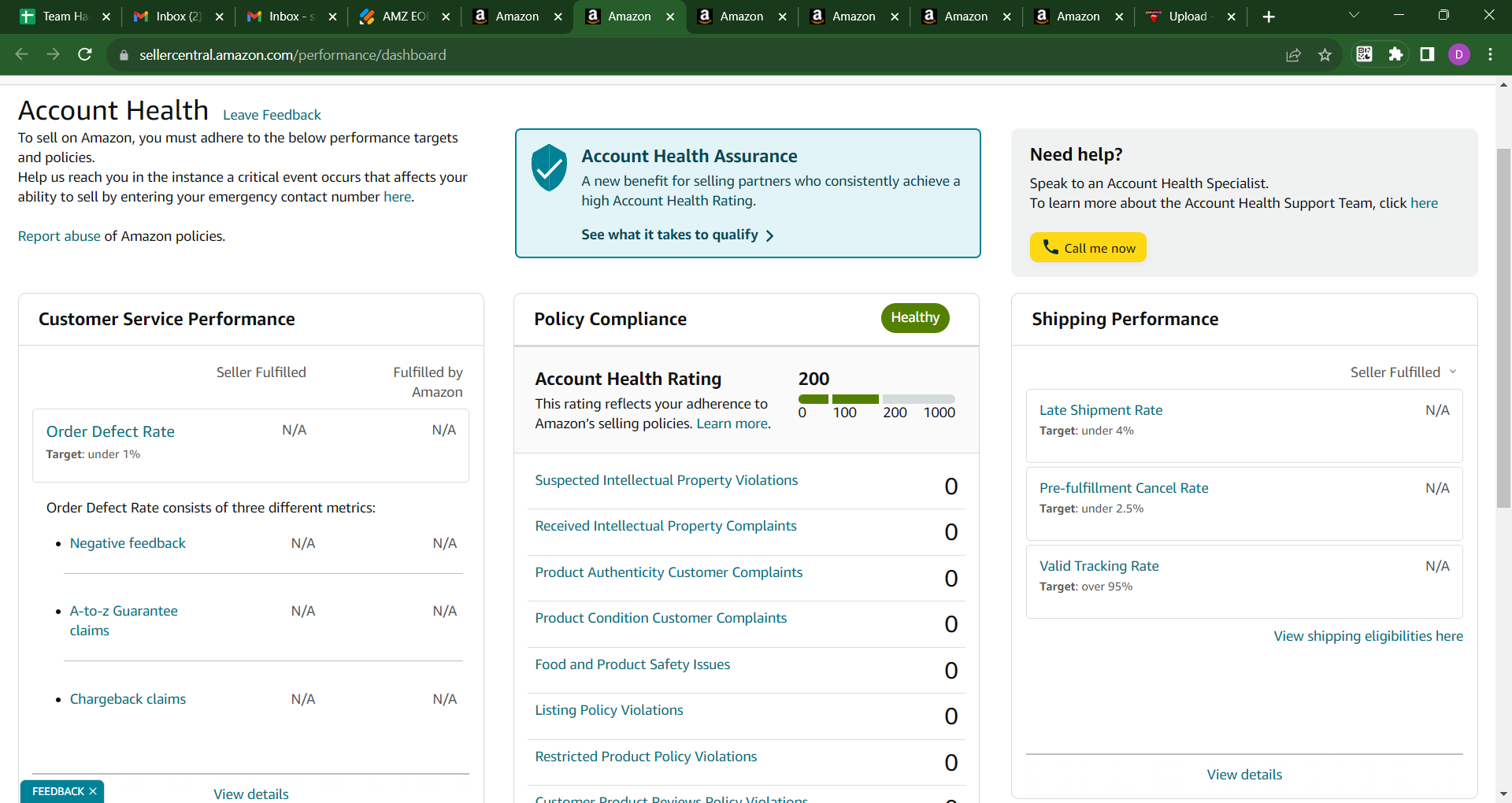
Task: Reload the Seller Central page
Action: click(x=85, y=54)
